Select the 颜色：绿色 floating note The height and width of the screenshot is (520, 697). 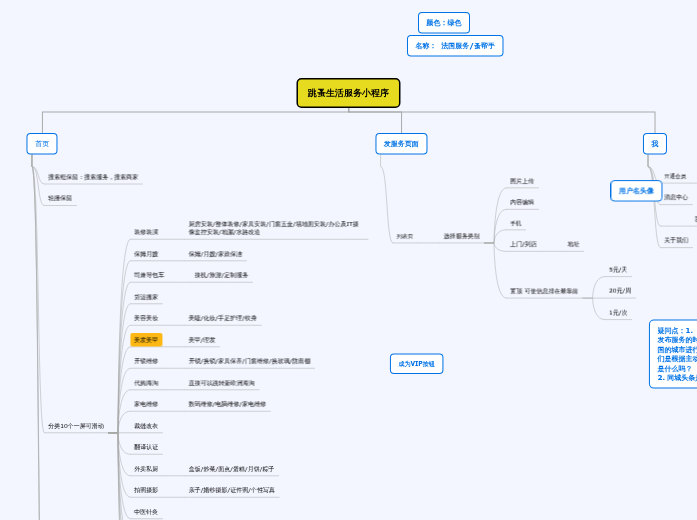pos(443,22)
